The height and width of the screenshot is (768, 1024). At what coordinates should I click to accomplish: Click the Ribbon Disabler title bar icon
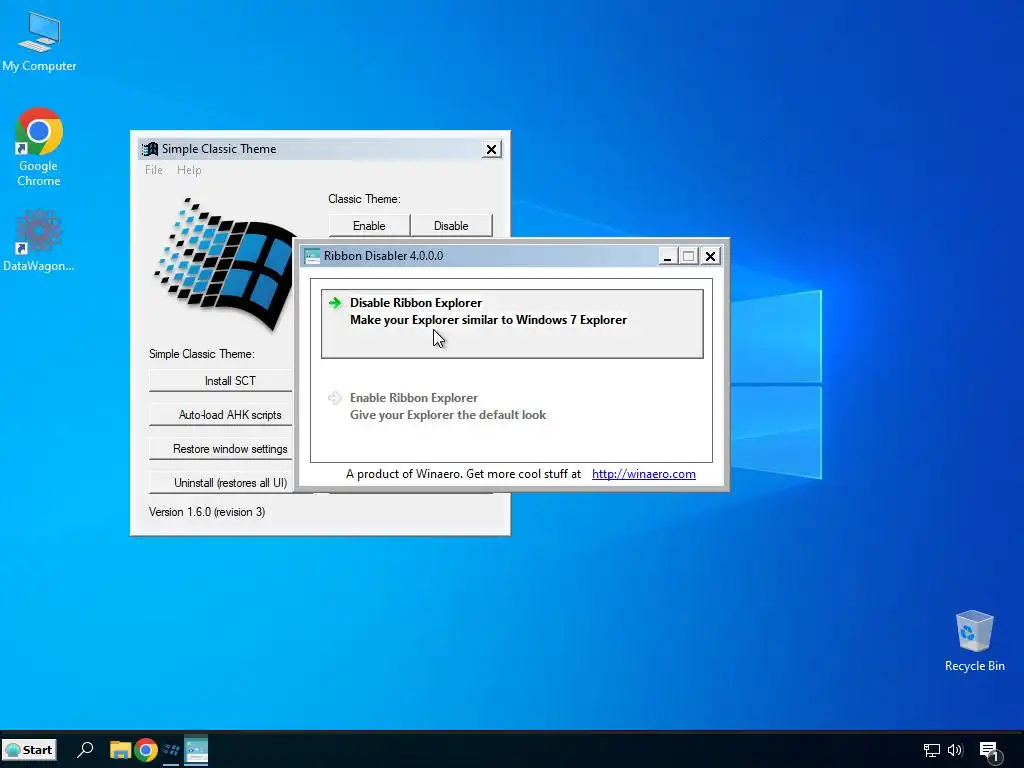[312, 256]
